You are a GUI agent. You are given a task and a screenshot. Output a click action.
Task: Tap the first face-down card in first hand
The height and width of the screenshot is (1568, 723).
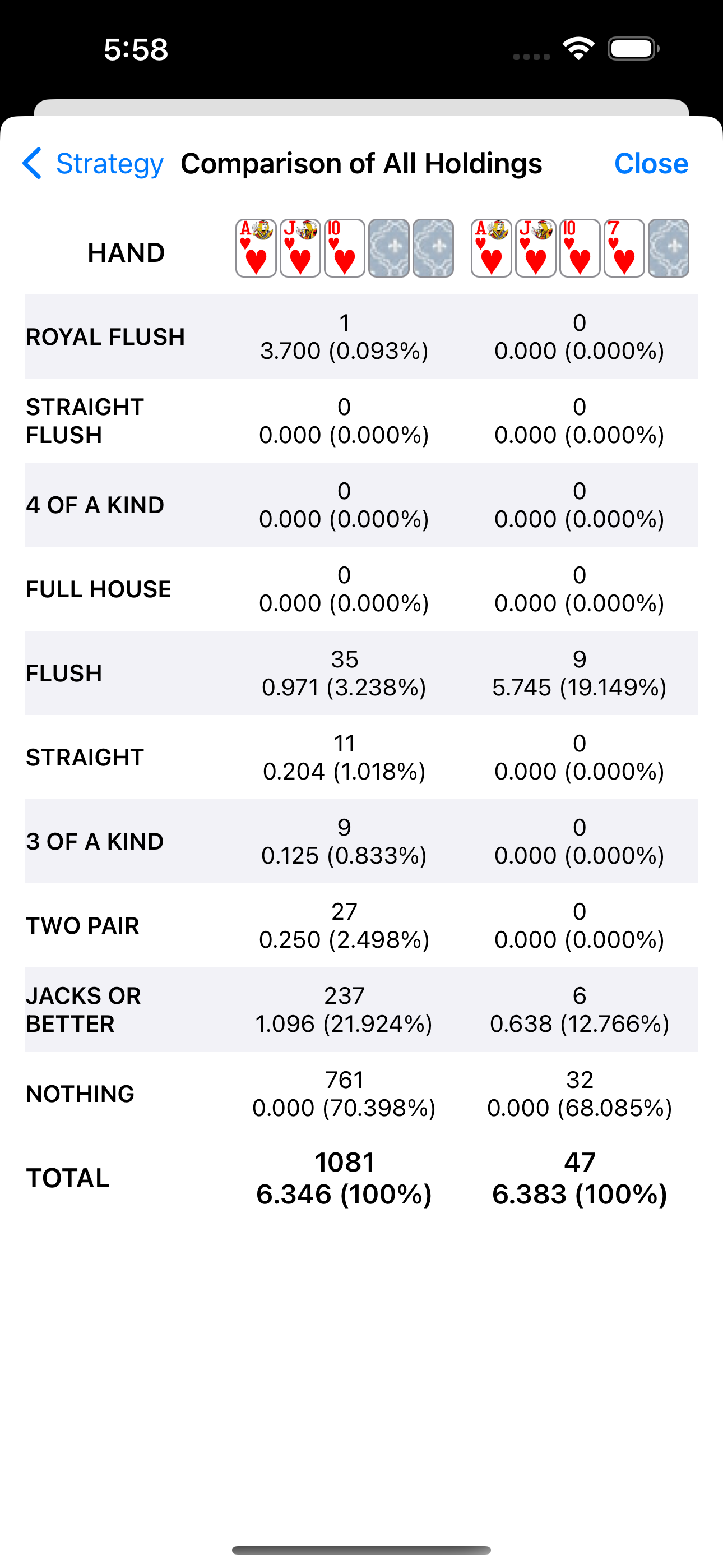(x=389, y=248)
